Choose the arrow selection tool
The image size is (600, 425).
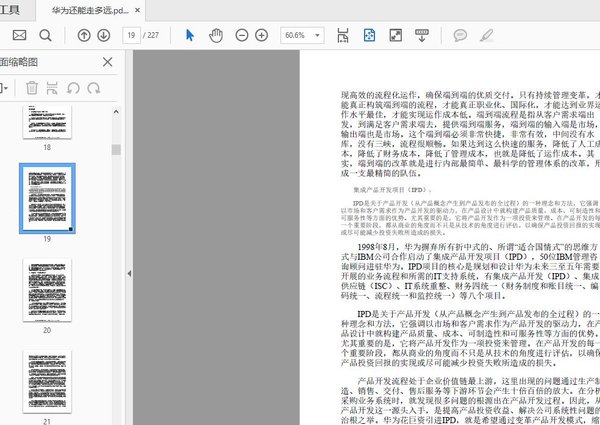coord(190,35)
